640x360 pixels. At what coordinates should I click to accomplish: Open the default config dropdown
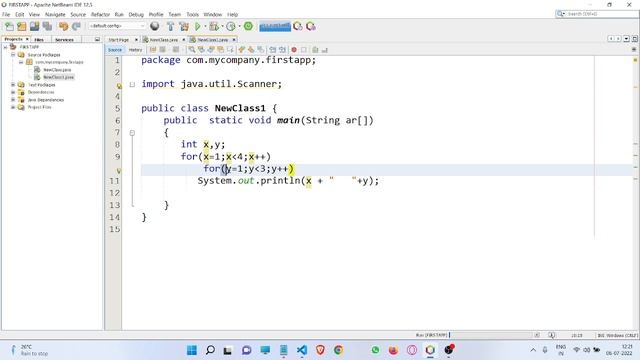pos(117,26)
